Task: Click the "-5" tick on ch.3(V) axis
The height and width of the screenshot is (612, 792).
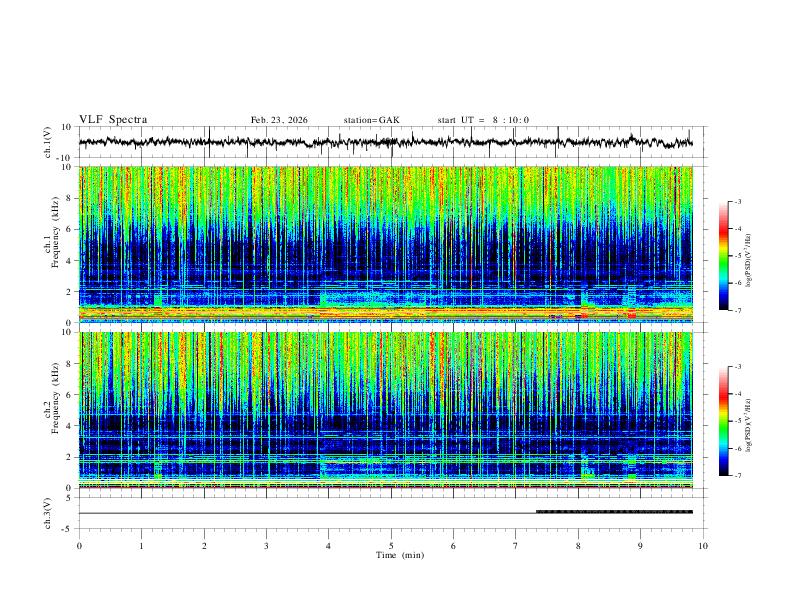Action: coord(68,529)
